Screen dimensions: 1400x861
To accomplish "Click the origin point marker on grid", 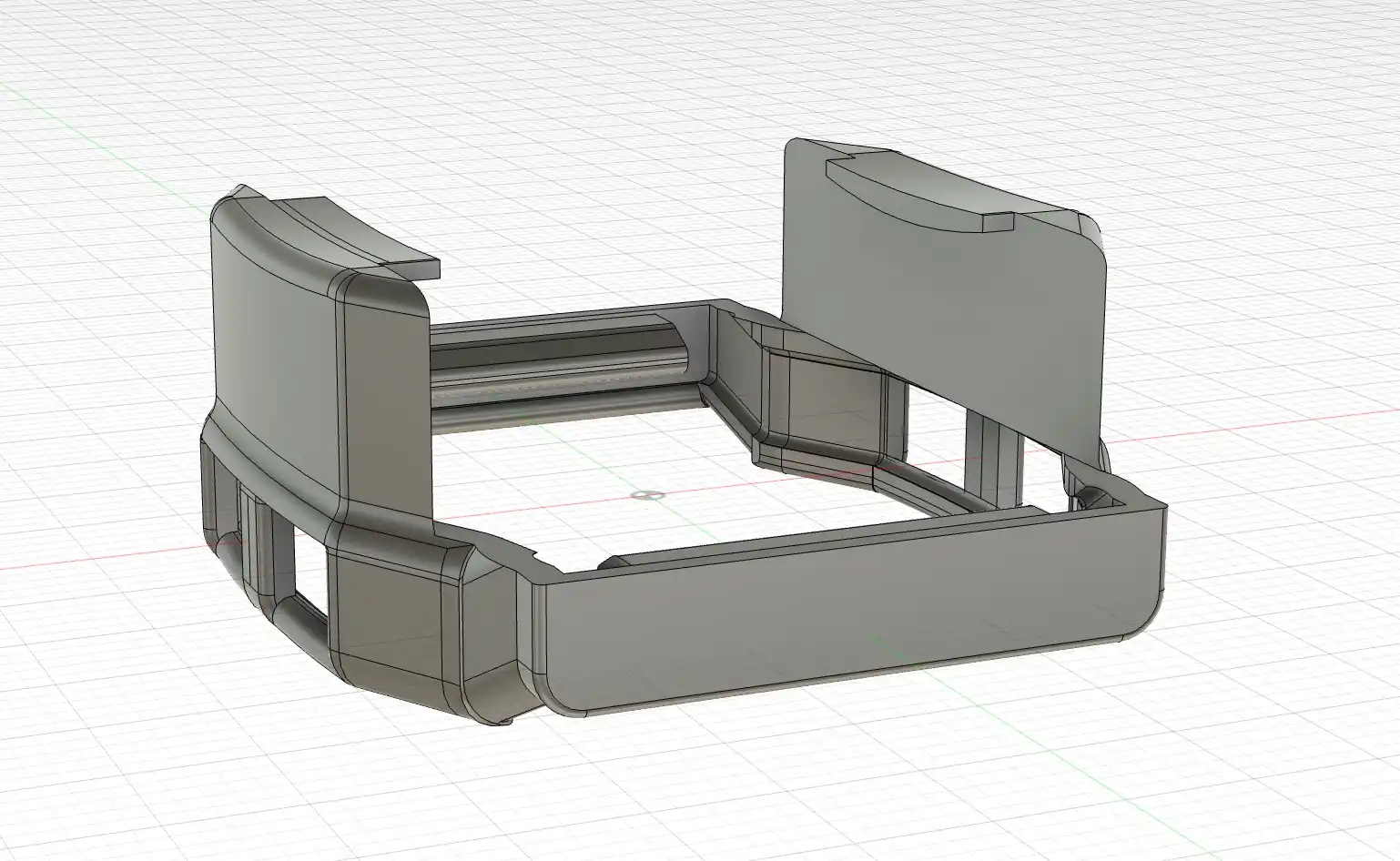I will click(647, 495).
